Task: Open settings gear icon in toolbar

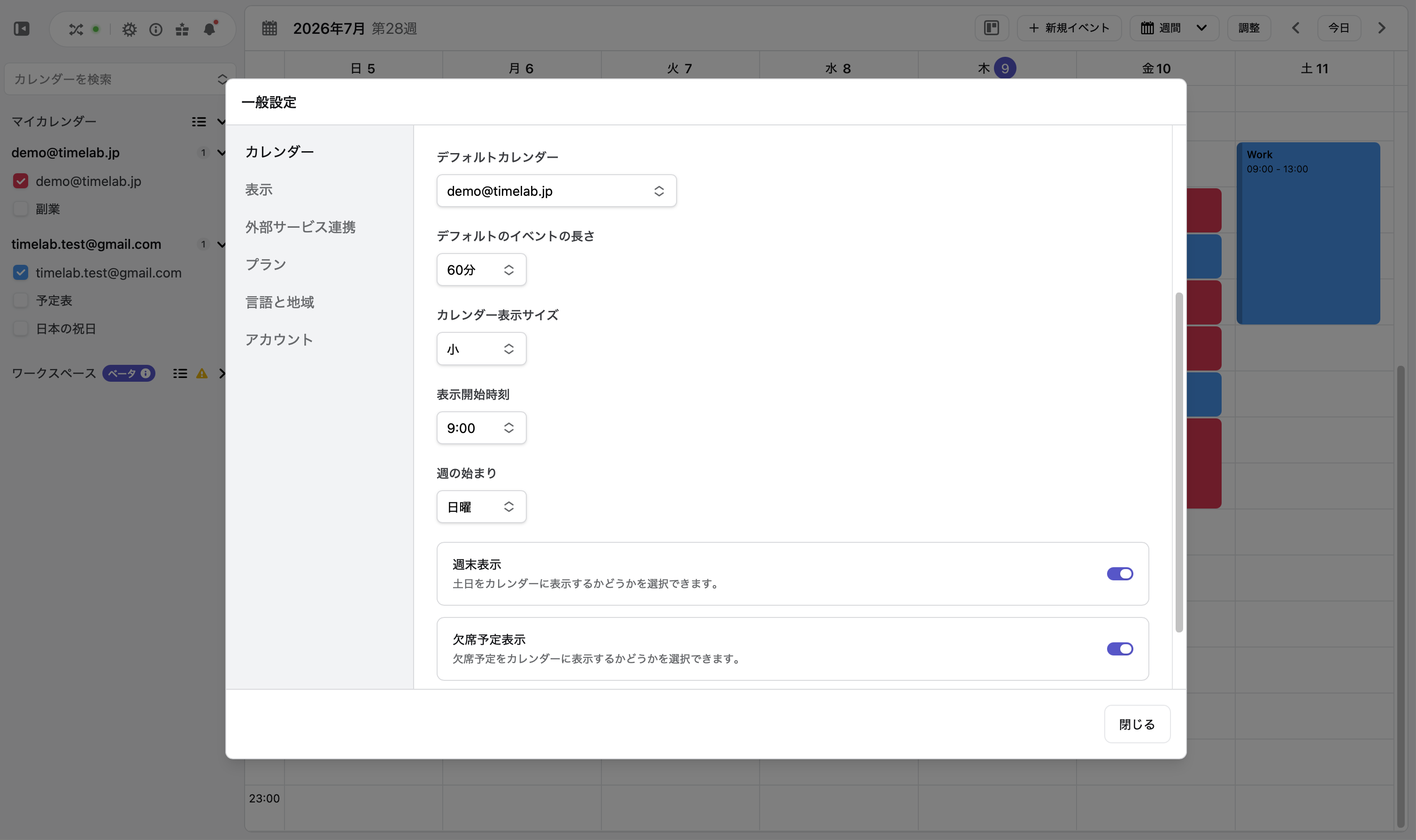Action: tap(129, 29)
